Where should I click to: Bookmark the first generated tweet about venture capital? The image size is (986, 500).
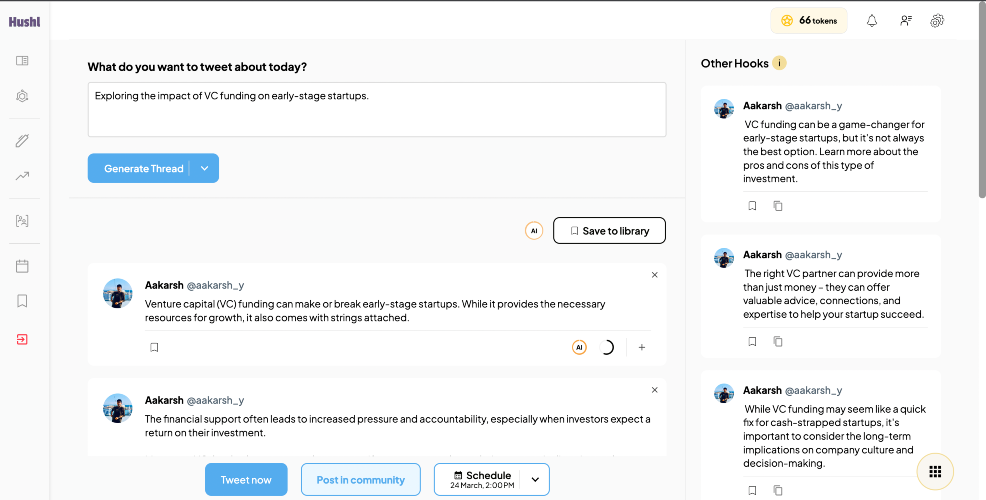point(154,347)
